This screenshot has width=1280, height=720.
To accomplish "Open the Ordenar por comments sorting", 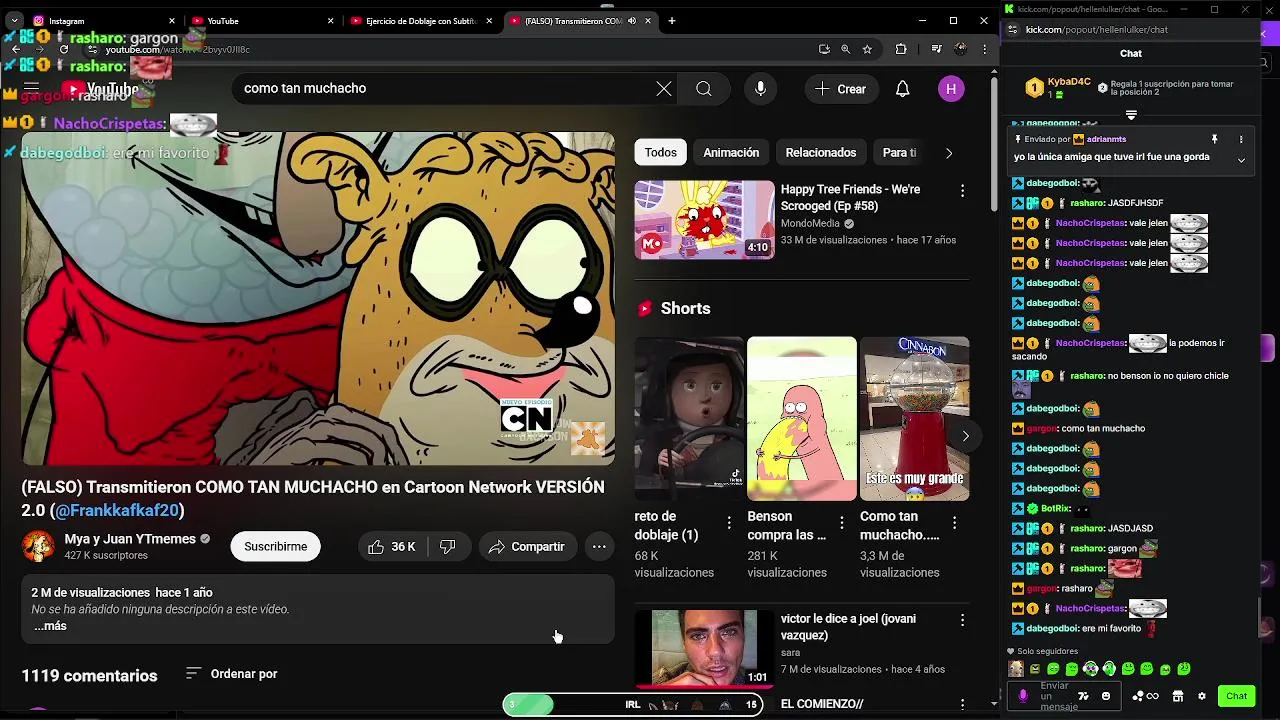I will tap(232, 674).
